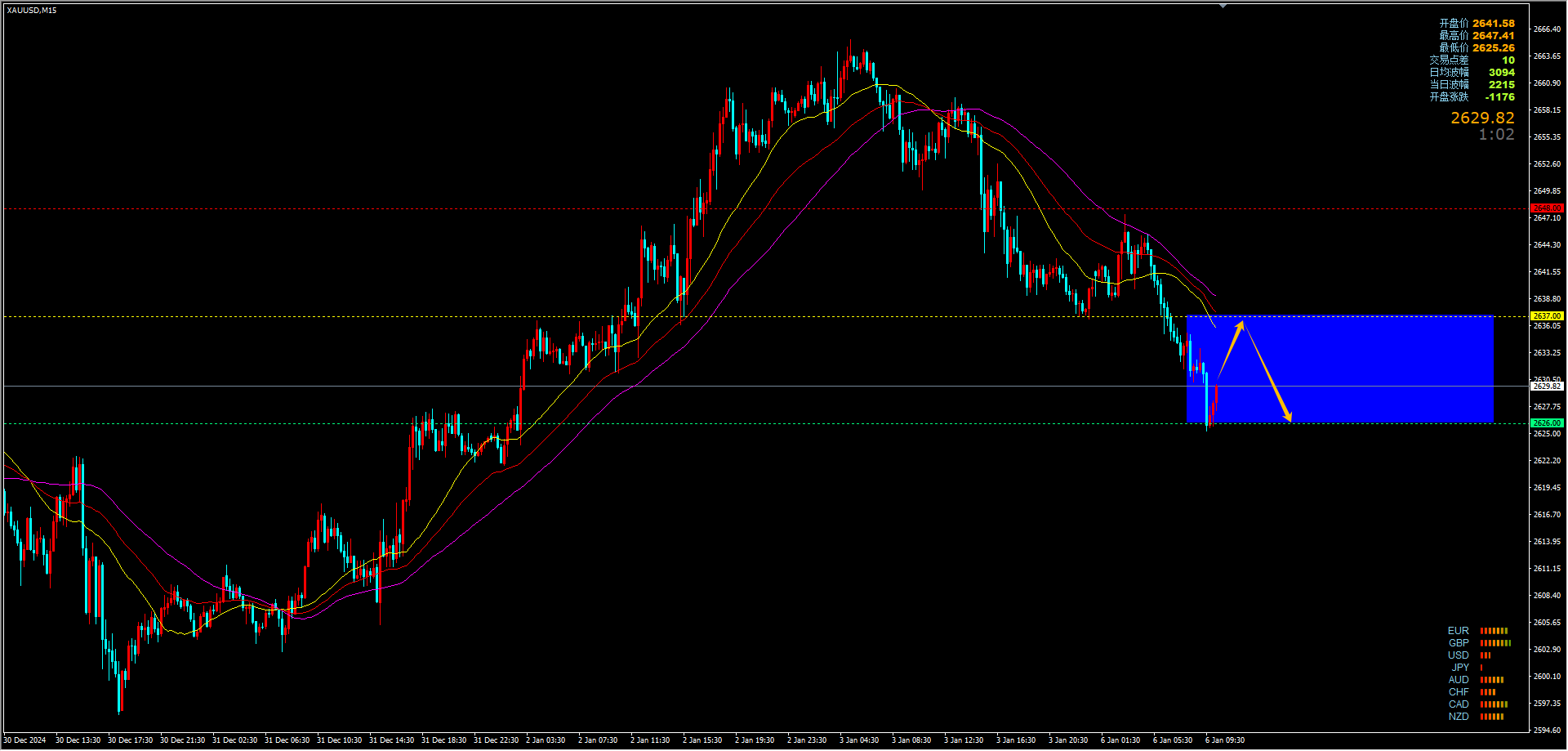The width and height of the screenshot is (1568, 751).
Task: Click the high price value 2647.41
Action: 1494,36
